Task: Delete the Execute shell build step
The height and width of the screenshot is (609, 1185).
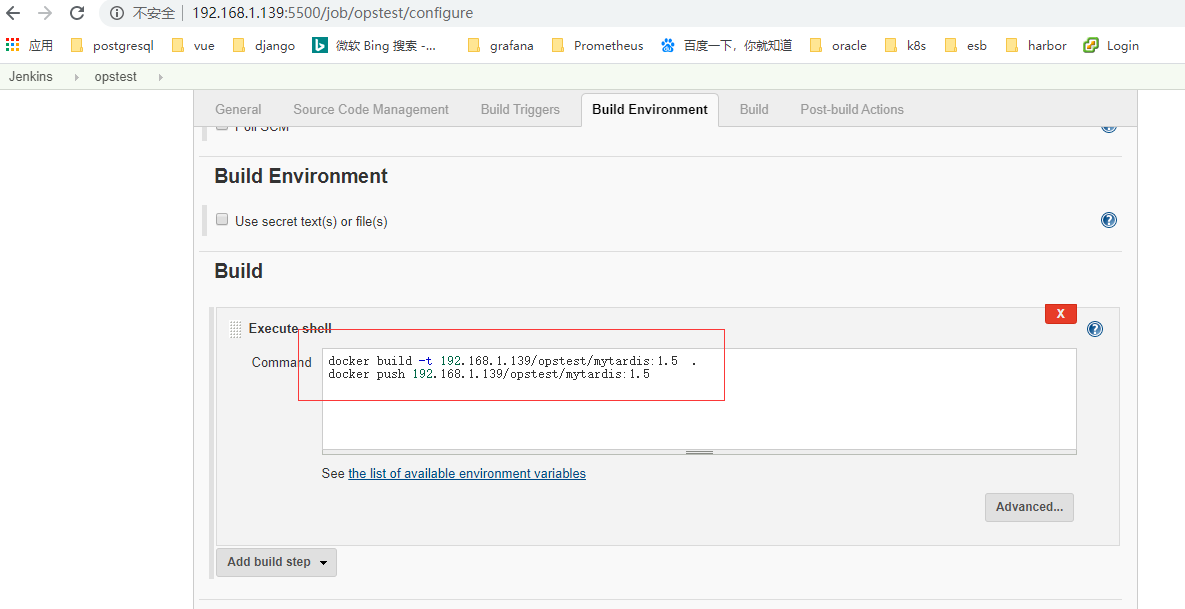Action: pos(1060,314)
